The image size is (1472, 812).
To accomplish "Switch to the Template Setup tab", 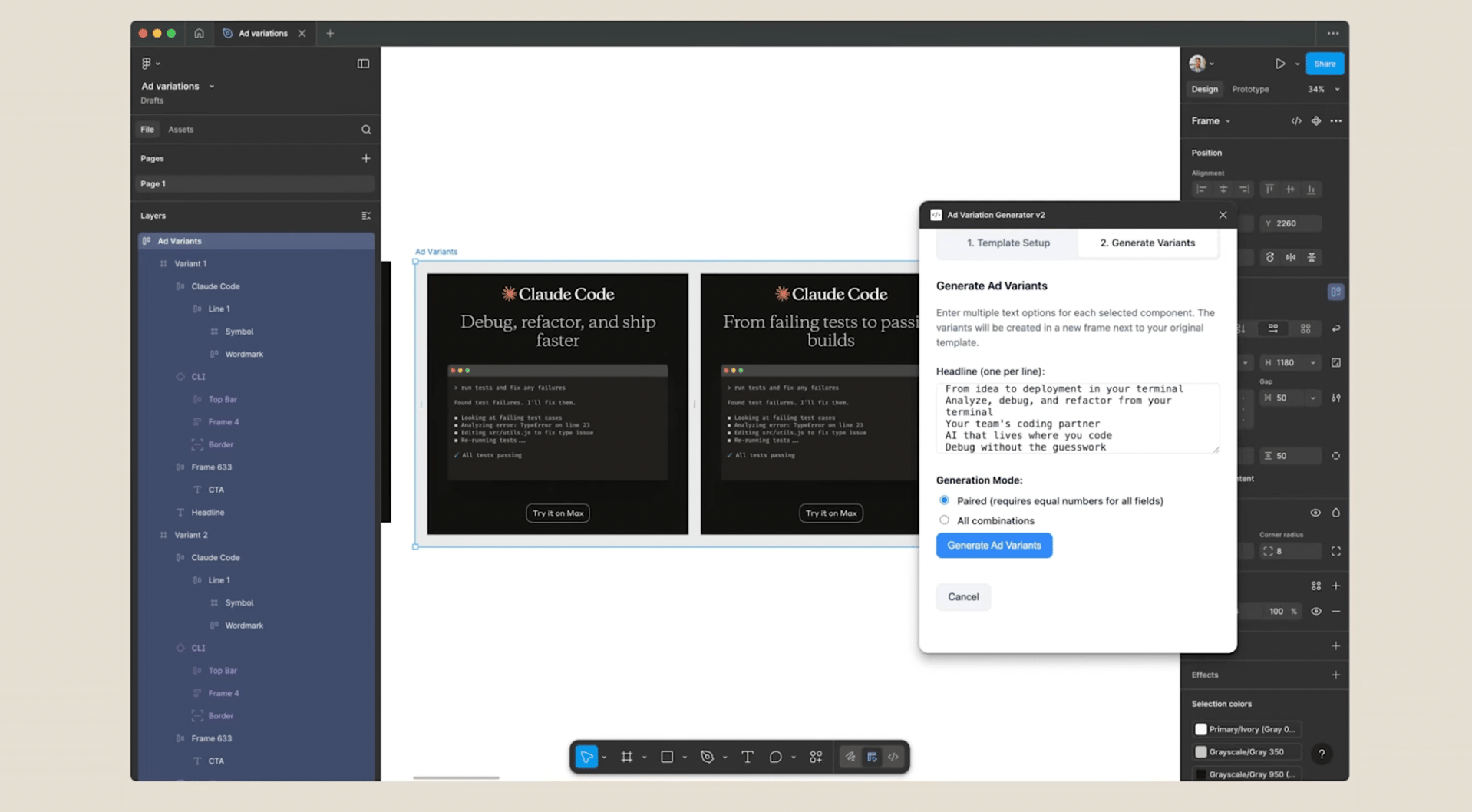I will pos(1008,243).
